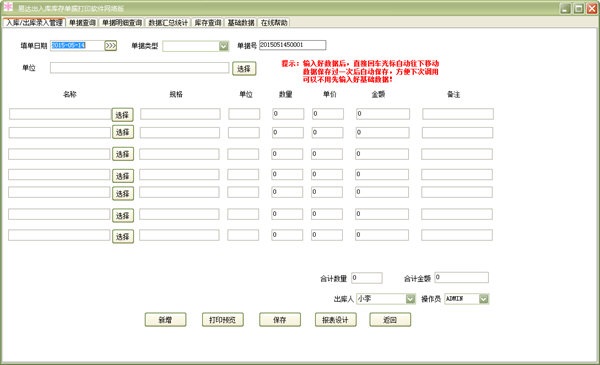Click the first row 单价 field
600x365 pixels.
(x=328, y=114)
